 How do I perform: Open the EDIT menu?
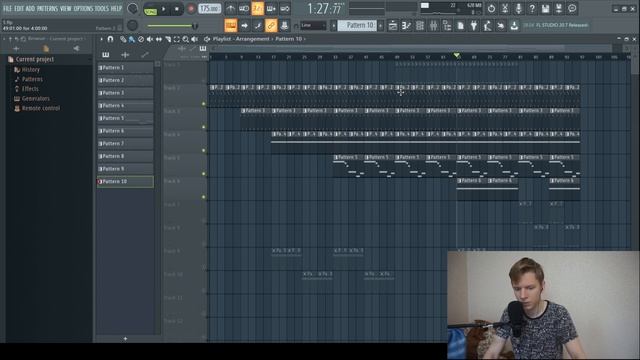19,8
